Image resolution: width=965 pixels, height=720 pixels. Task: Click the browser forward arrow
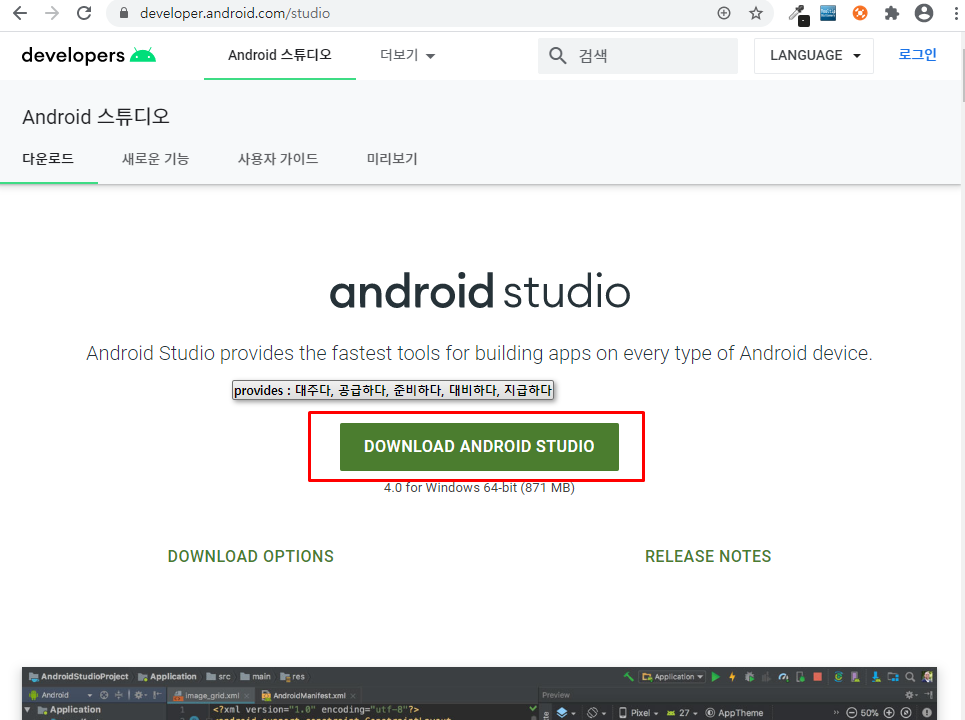[52, 13]
